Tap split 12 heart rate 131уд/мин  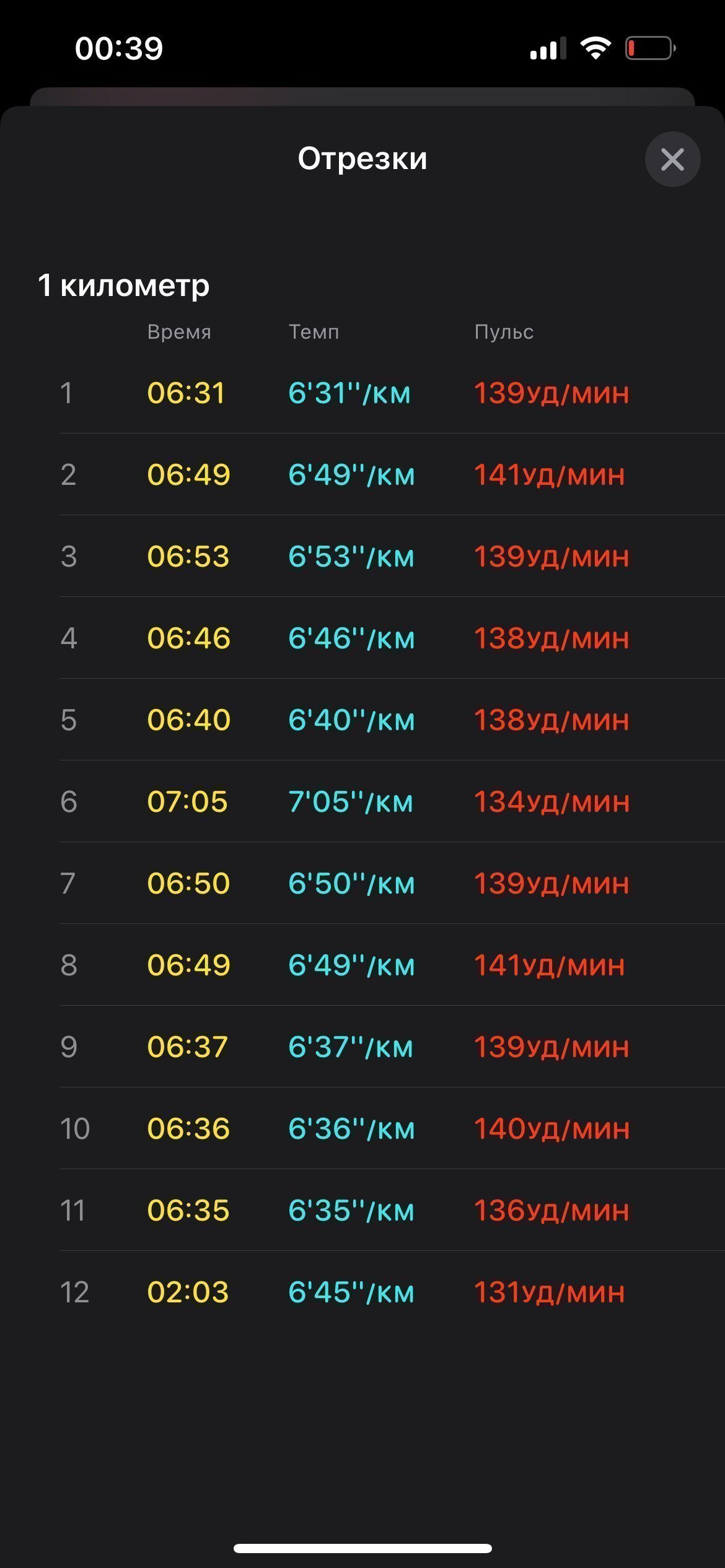point(550,1292)
